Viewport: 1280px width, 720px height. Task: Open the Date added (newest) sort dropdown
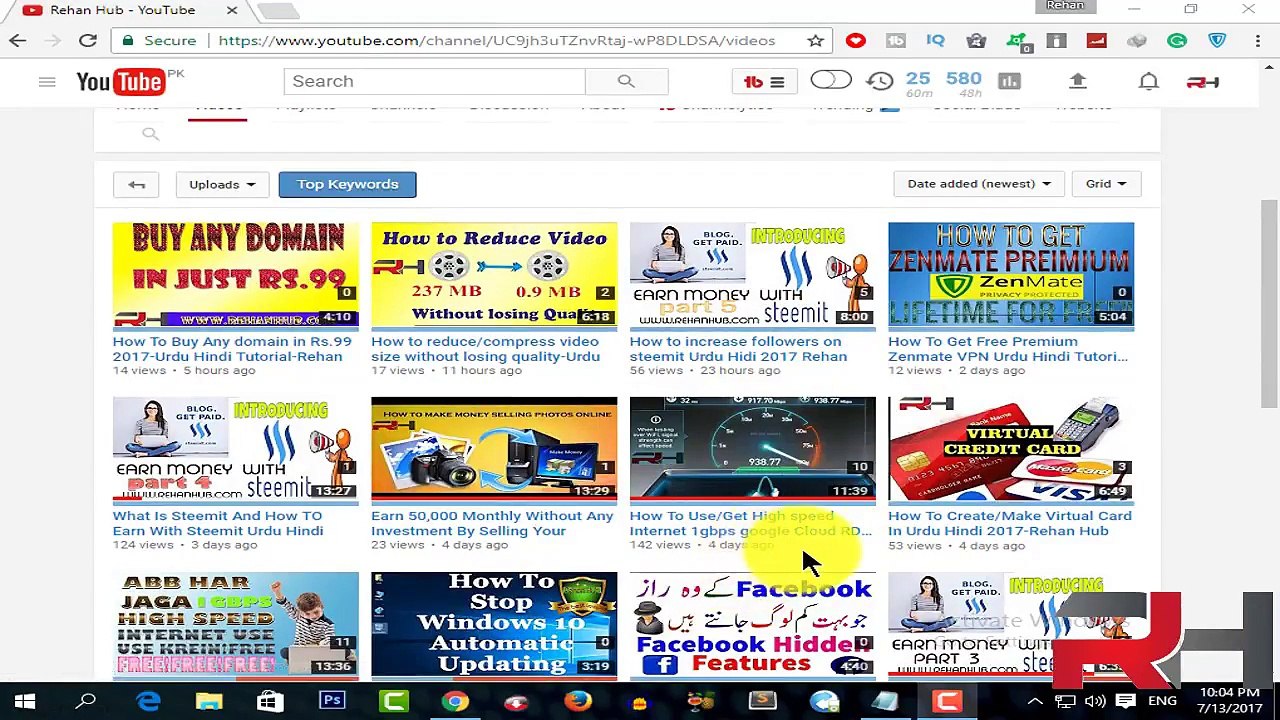pos(978,184)
